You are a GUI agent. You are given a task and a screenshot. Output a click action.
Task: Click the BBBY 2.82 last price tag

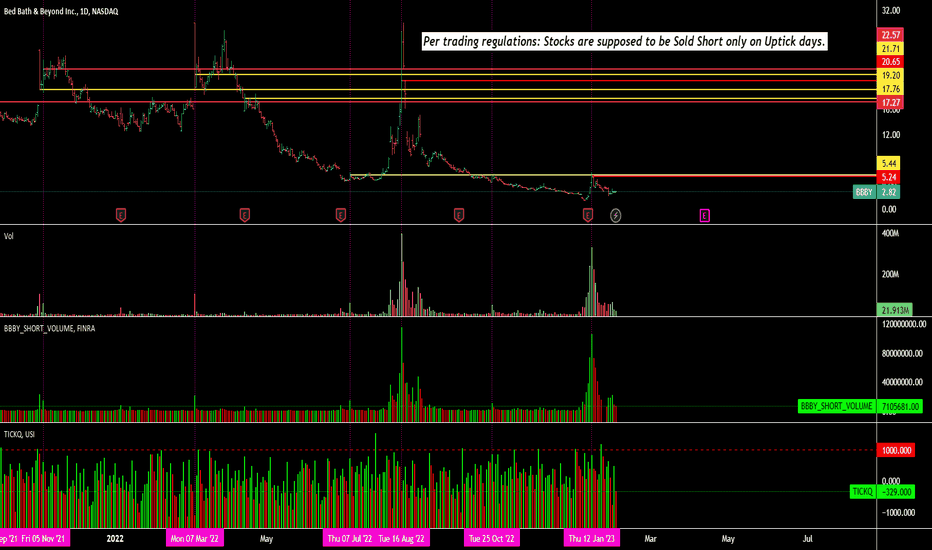pos(876,192)
